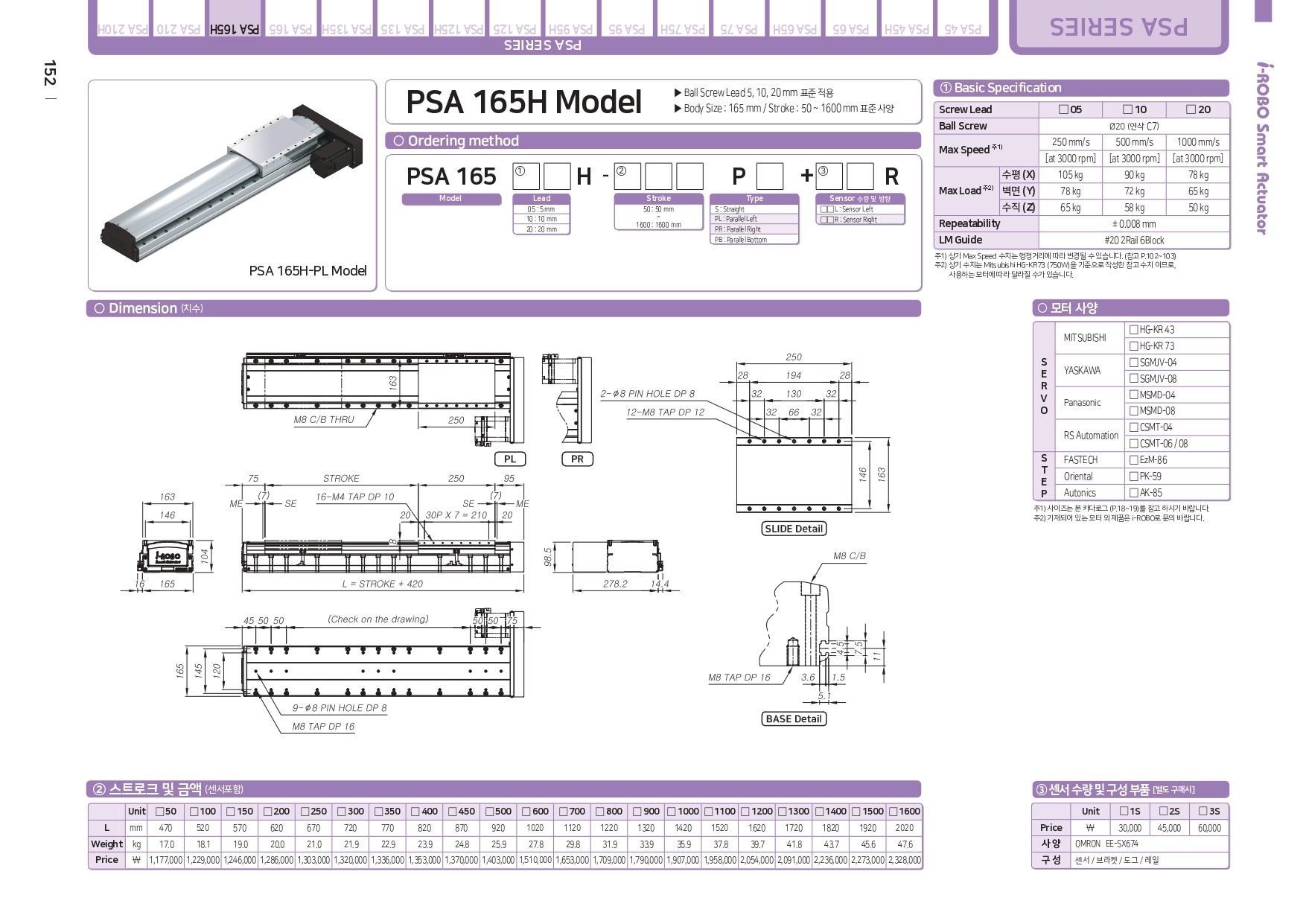Viewport: 1306px width, 924px height.
Task: Click the 모터 사양 section header
Action: [1131, 308]
